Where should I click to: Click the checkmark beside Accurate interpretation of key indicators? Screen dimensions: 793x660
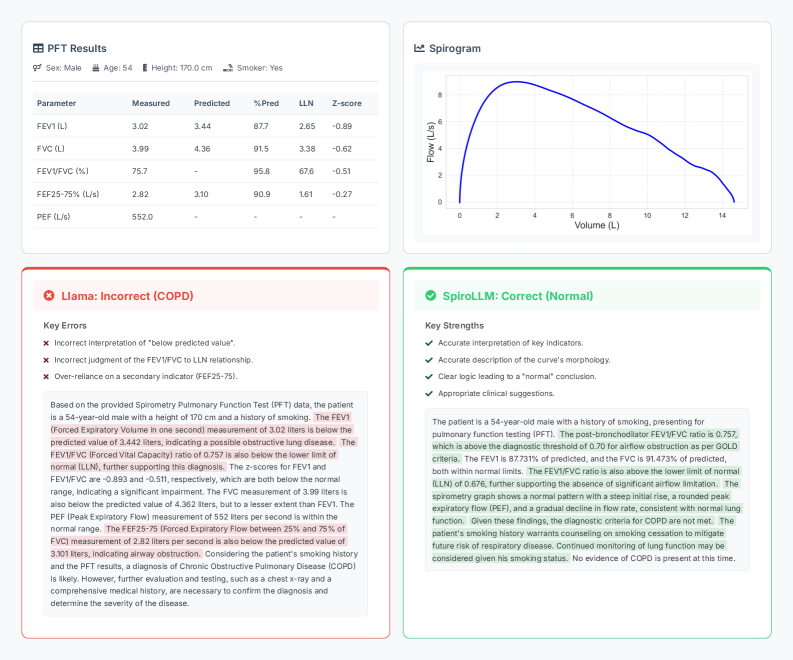pyautogui.click(x=429, y=343)
